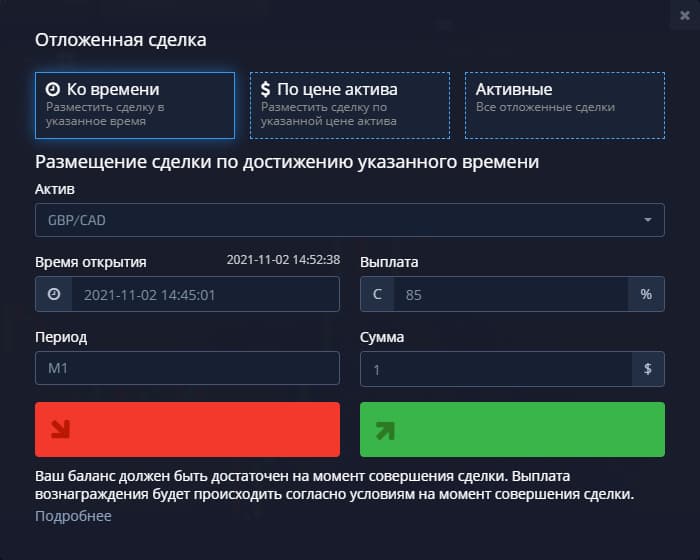The width and height of the screenshot is (700, 560).
Task: Open the 'Подробнее' link
Action: pyautogui.click(x=73, y=516)
